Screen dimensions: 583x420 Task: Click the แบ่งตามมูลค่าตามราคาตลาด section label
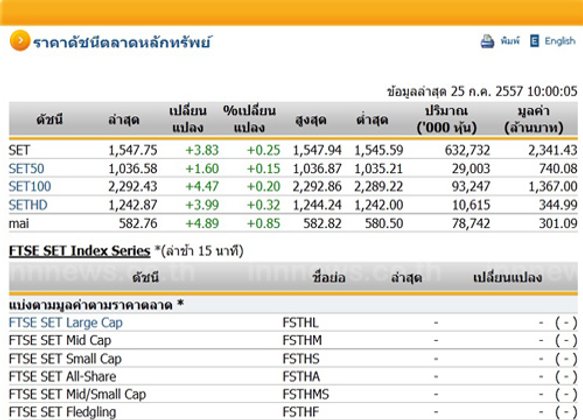(x=96, y=305)
